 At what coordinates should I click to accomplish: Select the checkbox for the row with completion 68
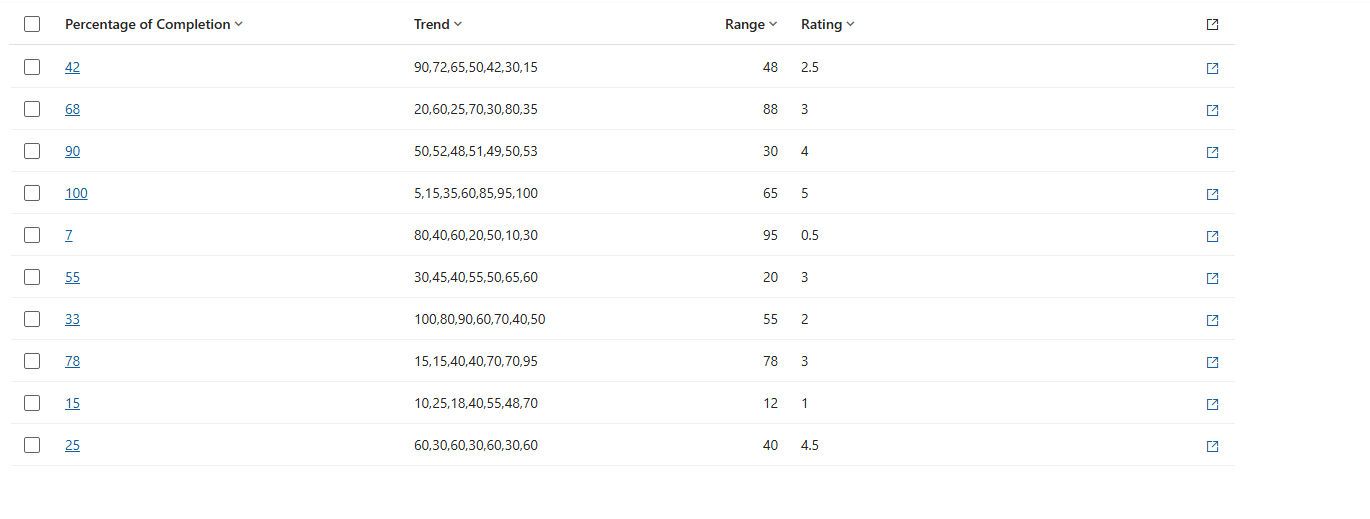click(32, 109)
